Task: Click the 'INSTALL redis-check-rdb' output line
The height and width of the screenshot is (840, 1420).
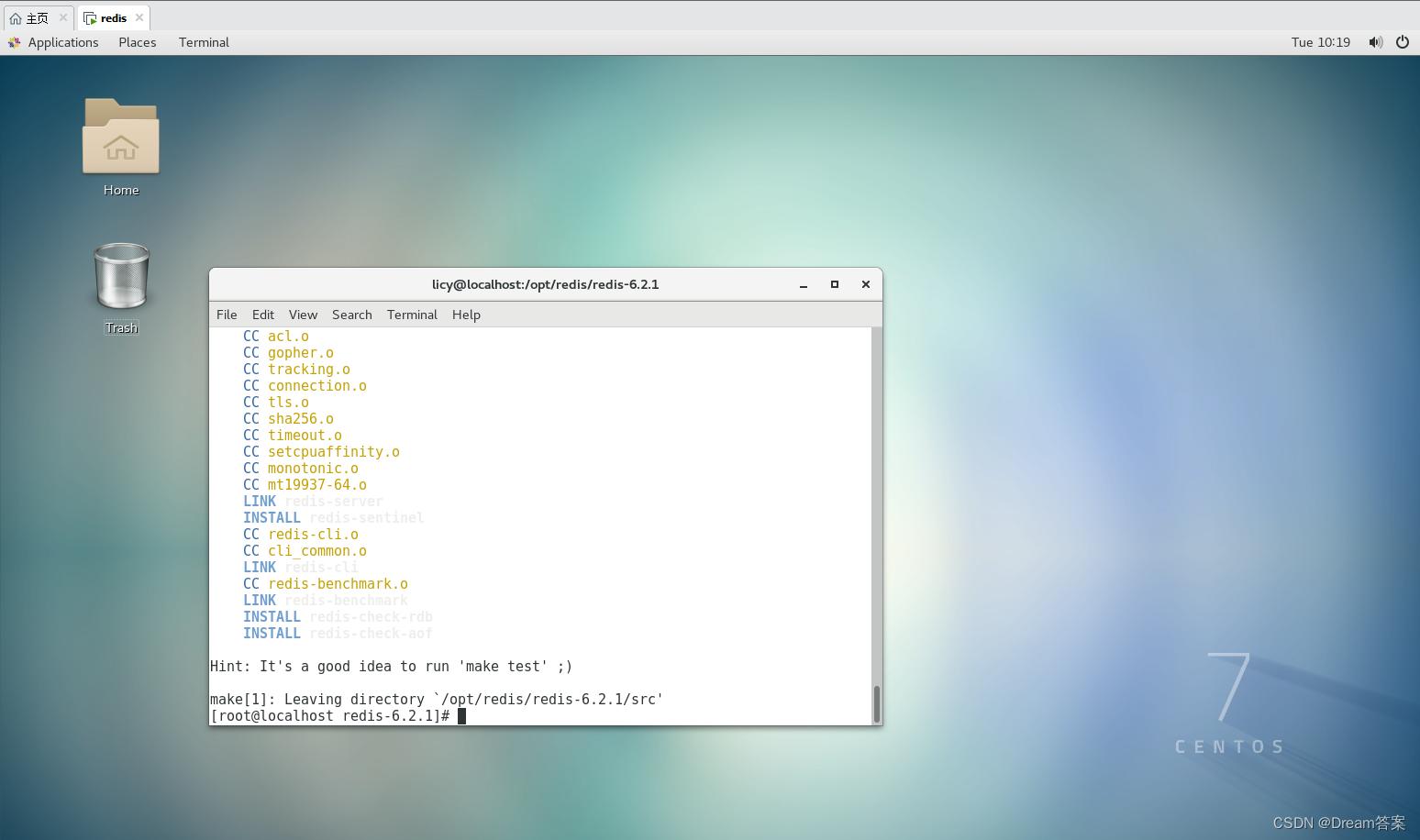Action: [x=338, y=617]
